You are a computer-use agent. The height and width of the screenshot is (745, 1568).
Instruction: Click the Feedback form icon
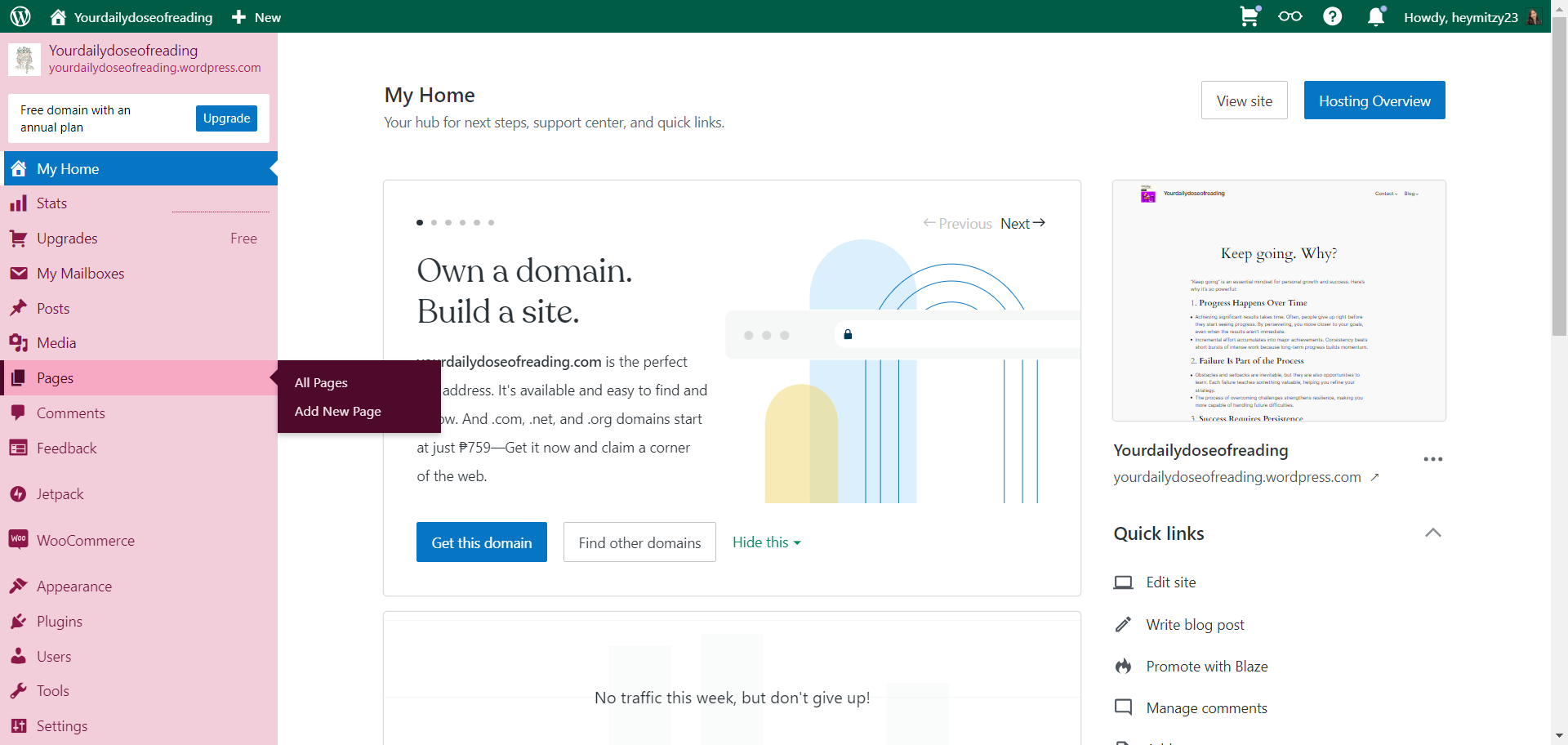[18, 448]
